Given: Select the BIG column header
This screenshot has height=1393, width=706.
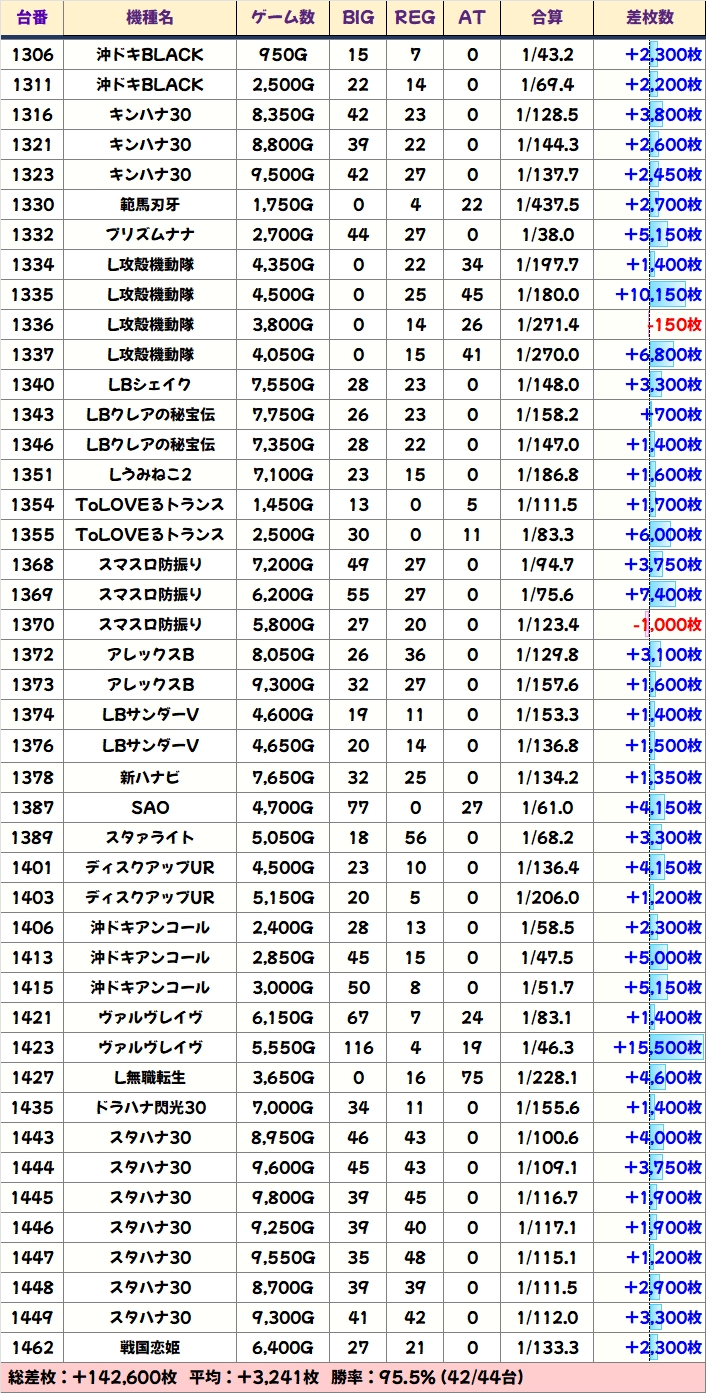Looking at the screenshot, I should pyautogui.click(x=358, y=18).
